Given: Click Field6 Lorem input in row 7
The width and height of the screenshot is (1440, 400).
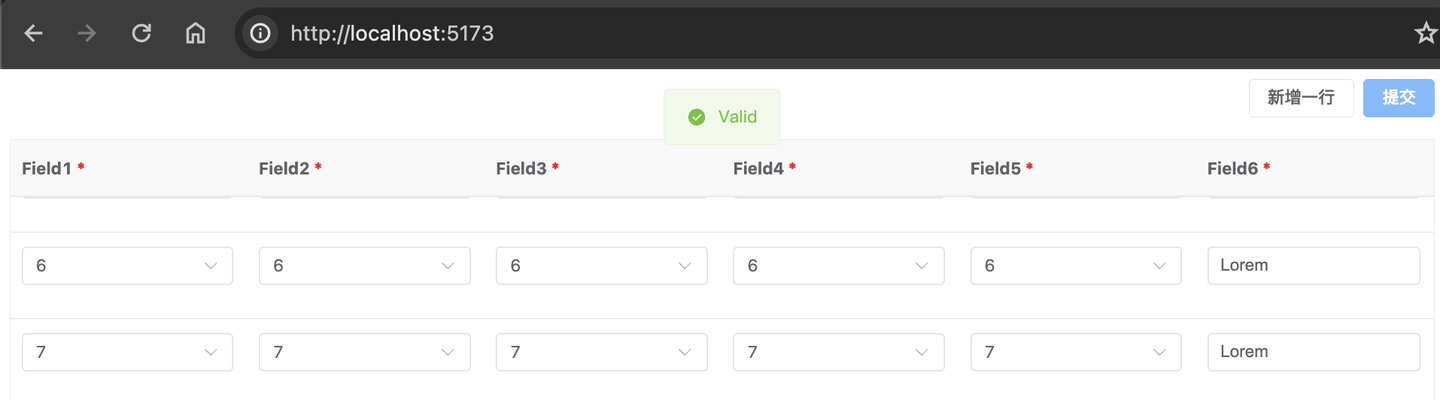Looking at the screenshot, I should coord(1313,352).
